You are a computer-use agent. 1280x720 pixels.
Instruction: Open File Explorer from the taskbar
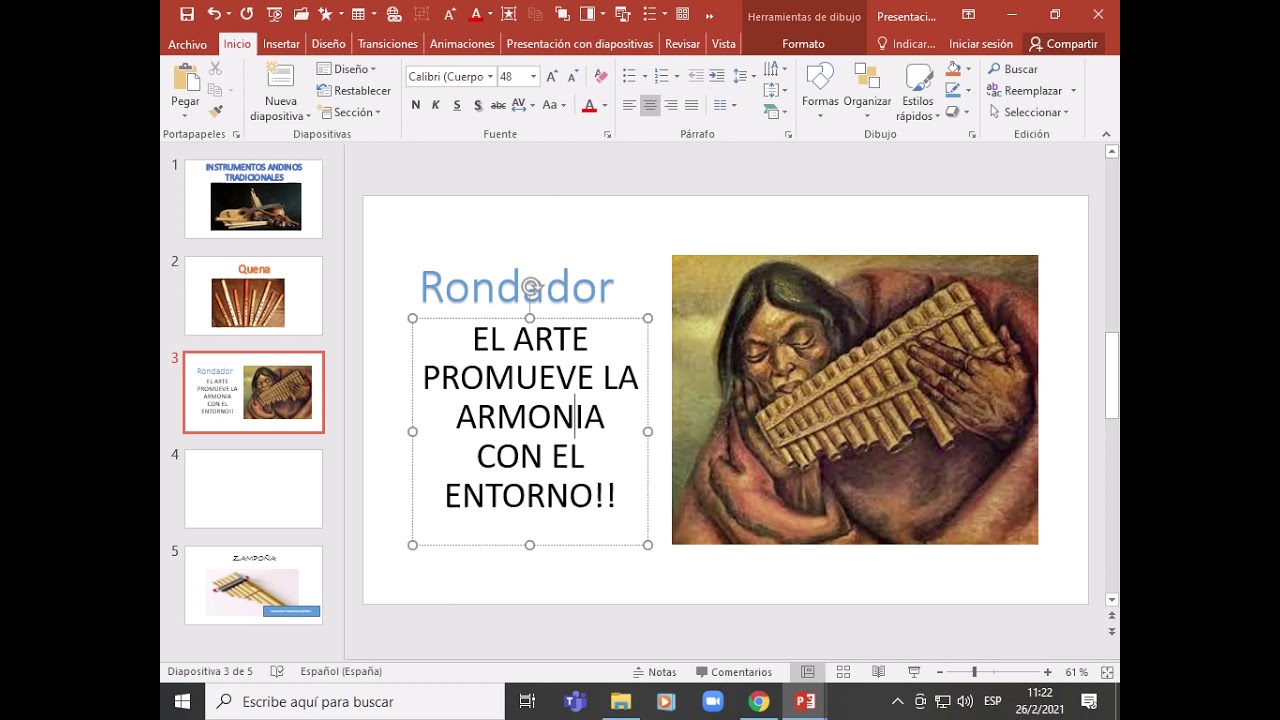click(620, 702)
